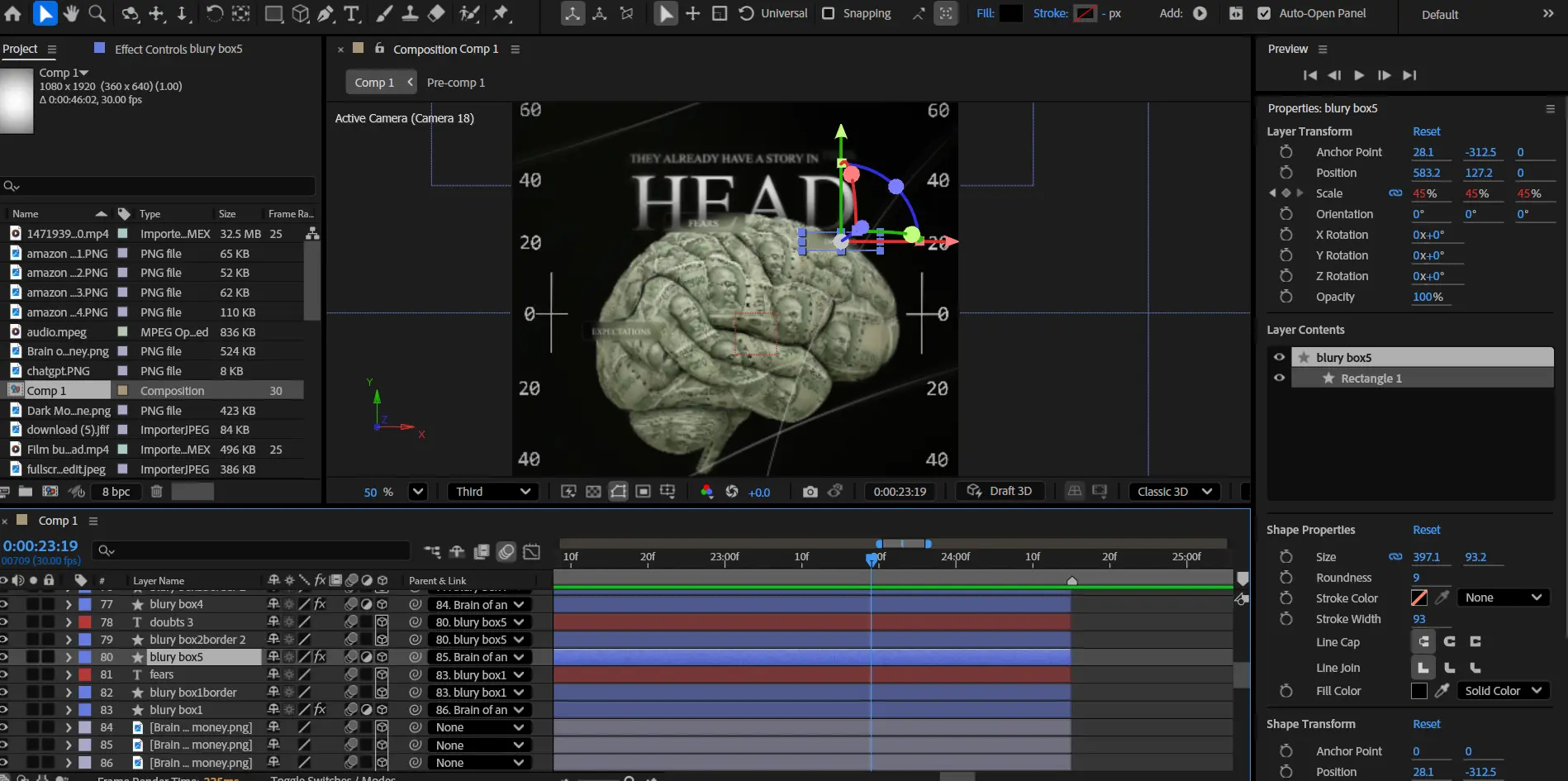Expand the blury box5 layer properties
Screen dimensions: 1568x781
pyautogui.click(x=69, y=657)
